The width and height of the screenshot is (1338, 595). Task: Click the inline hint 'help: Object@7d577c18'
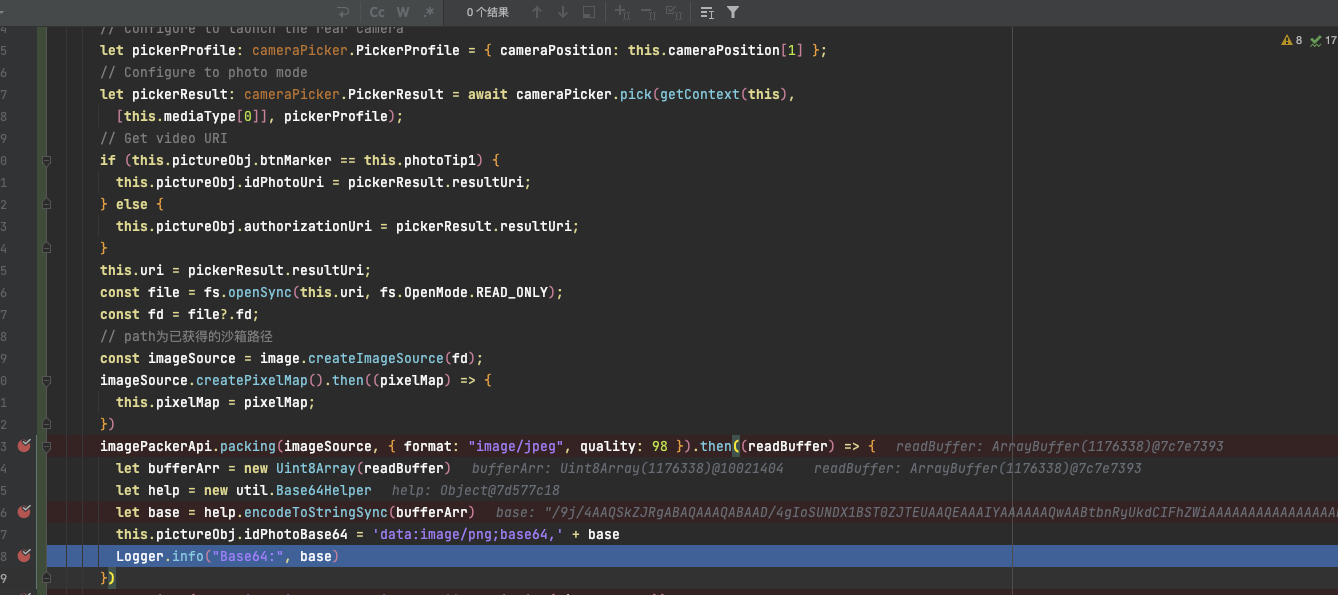(x=476, y=491)
